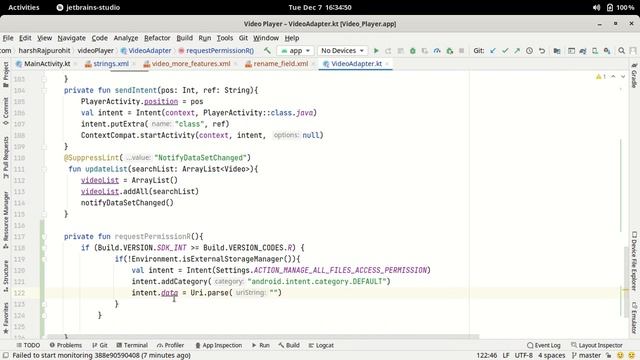The width and height of the screenshot is (640, 360).
Task: Open the Project tool window
Action: 6,74
